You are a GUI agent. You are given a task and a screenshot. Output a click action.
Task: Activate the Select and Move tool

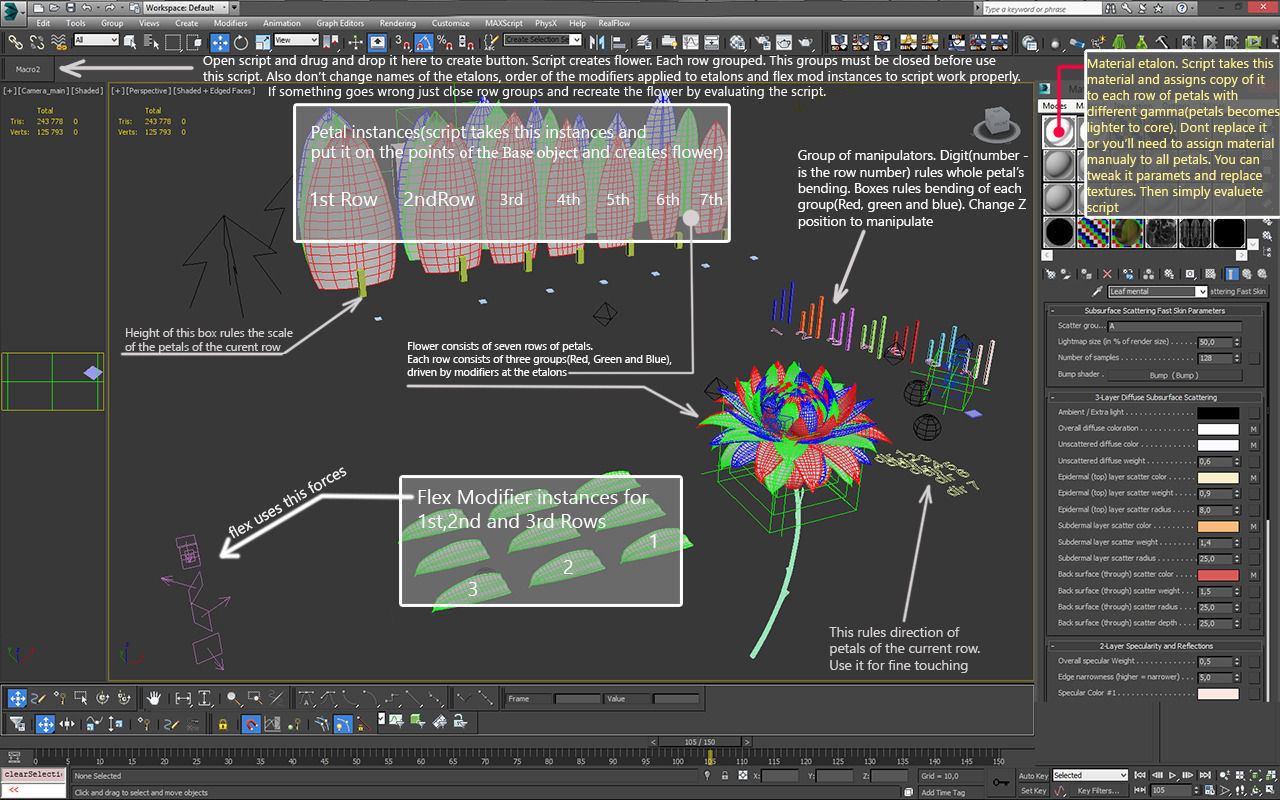219,42
